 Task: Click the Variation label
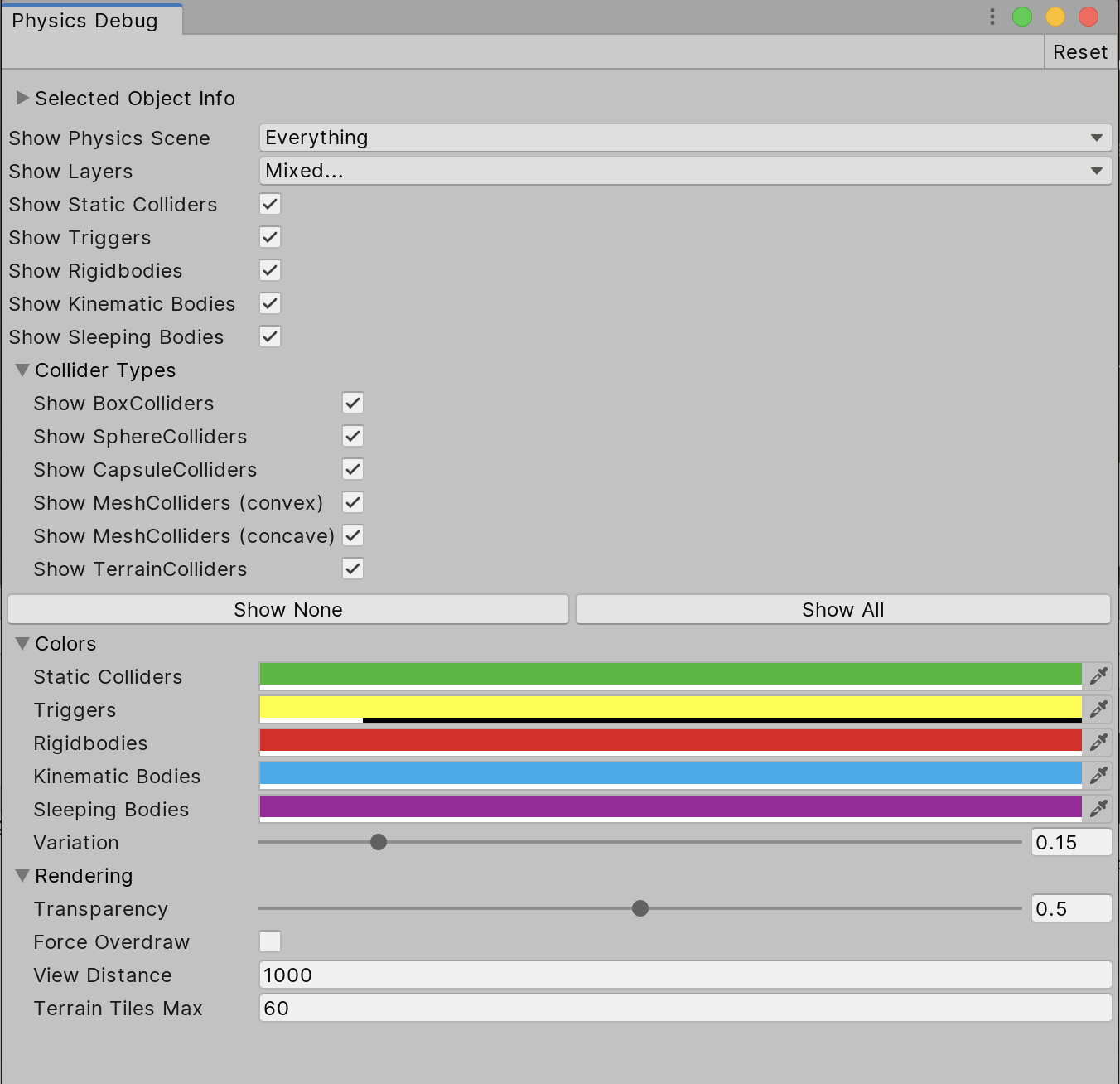pyautogui.click(x=76, y=843)
